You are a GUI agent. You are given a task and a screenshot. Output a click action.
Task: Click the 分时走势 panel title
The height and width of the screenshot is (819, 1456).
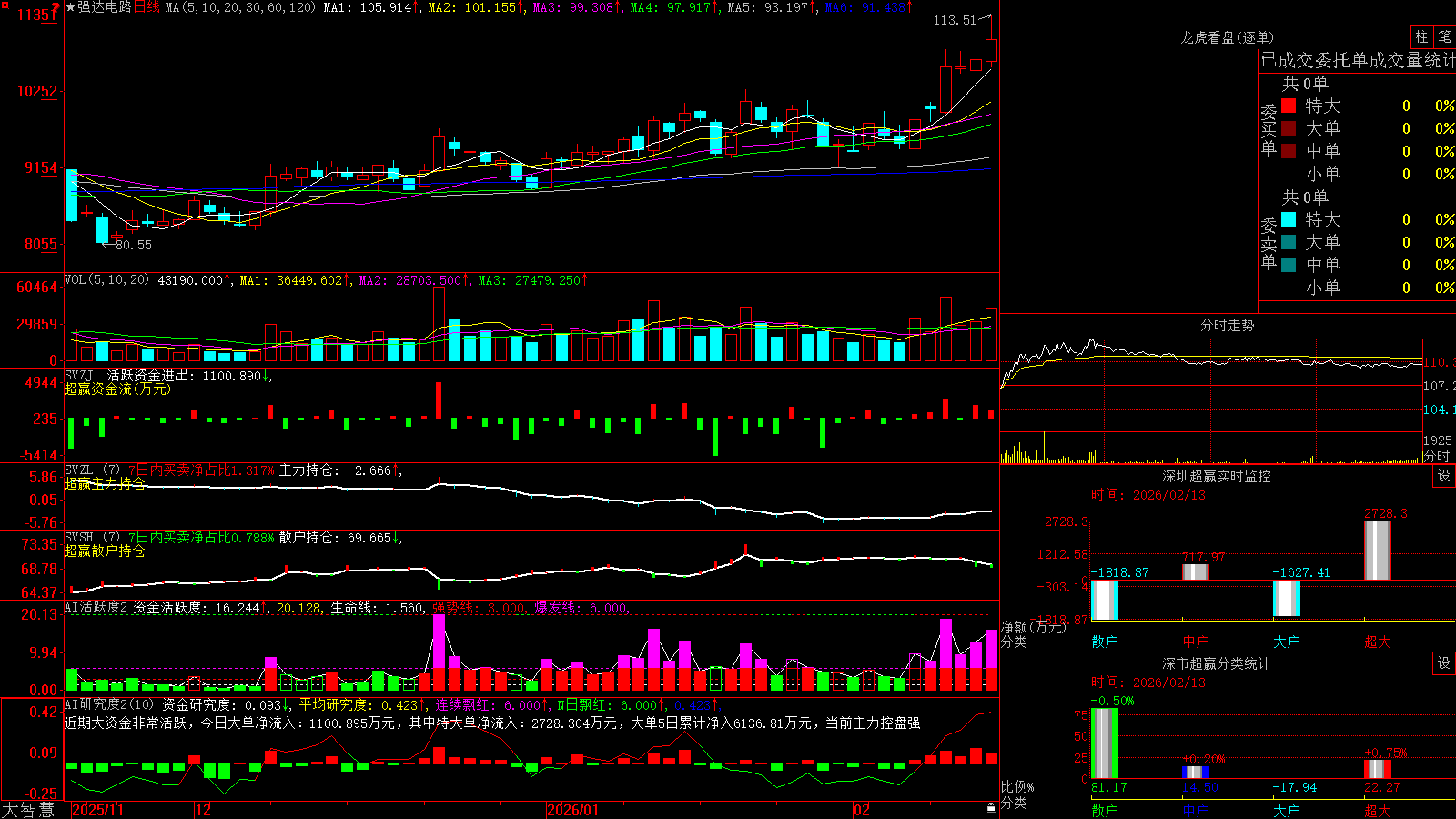(1227, 325)
